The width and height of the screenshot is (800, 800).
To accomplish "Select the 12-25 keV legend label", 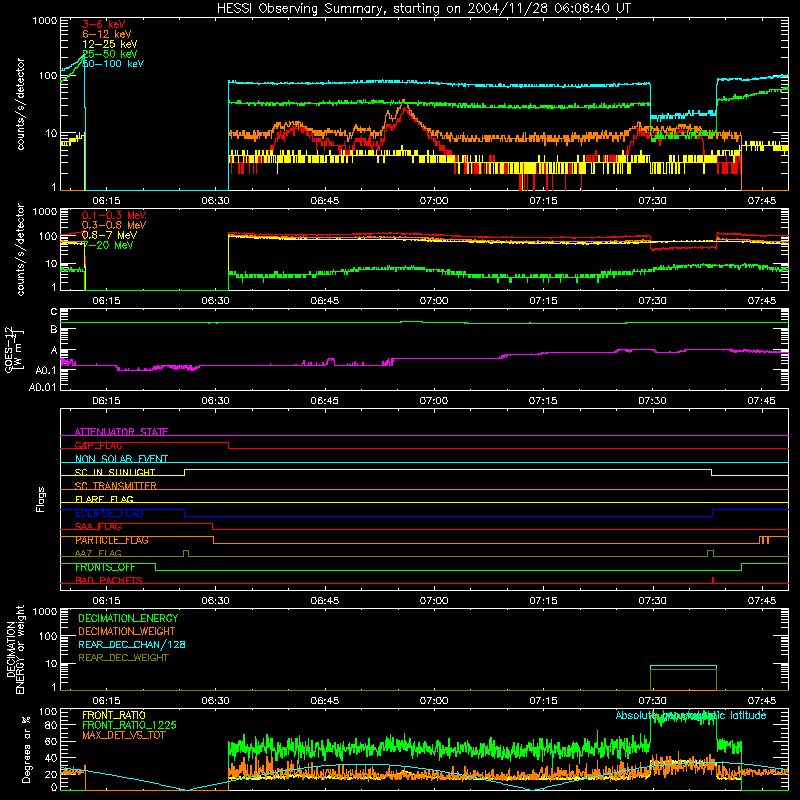I will point(110,44).
